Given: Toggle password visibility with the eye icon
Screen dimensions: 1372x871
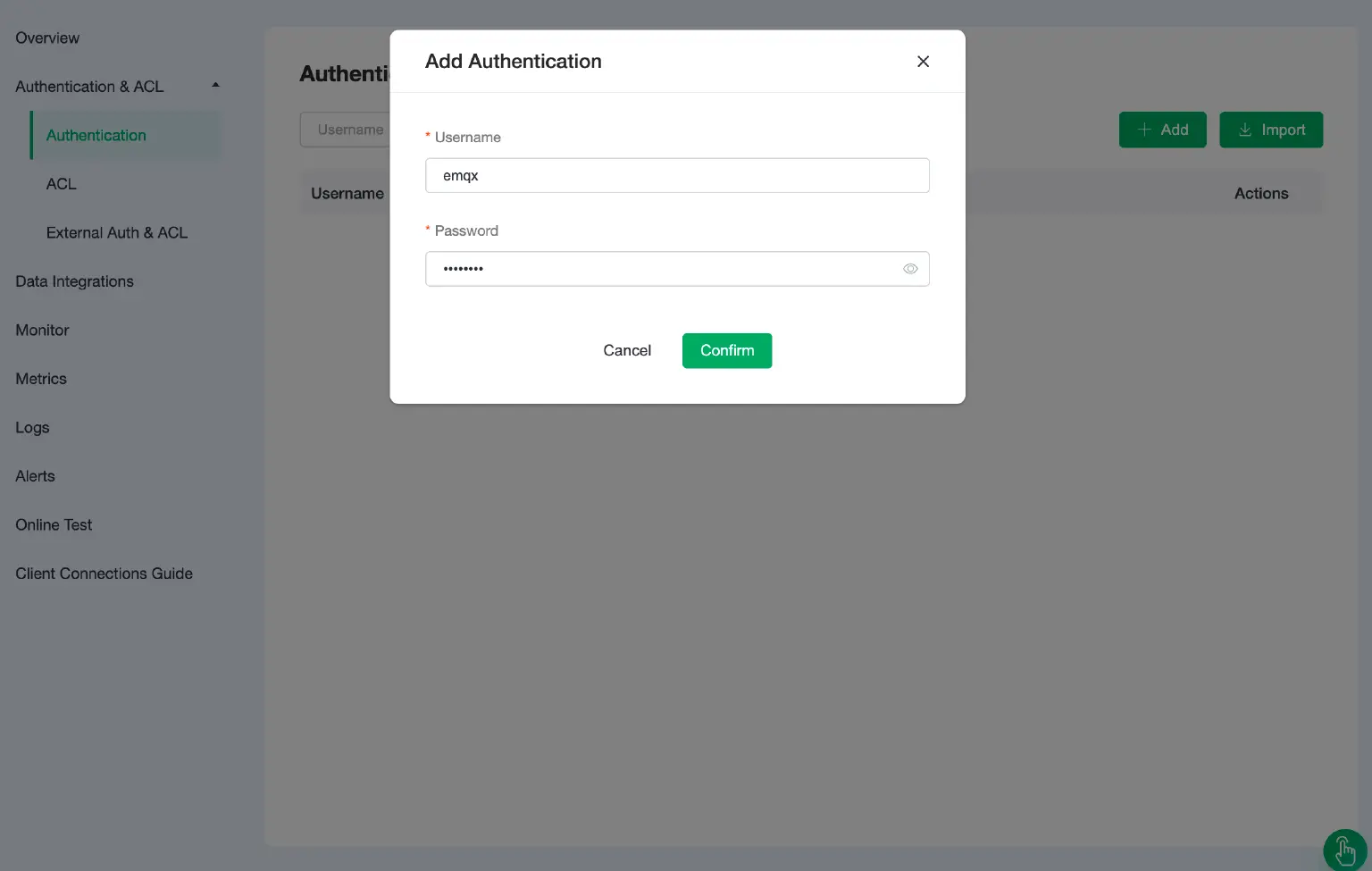Looking at the screenshot, I should click(910, 269).
